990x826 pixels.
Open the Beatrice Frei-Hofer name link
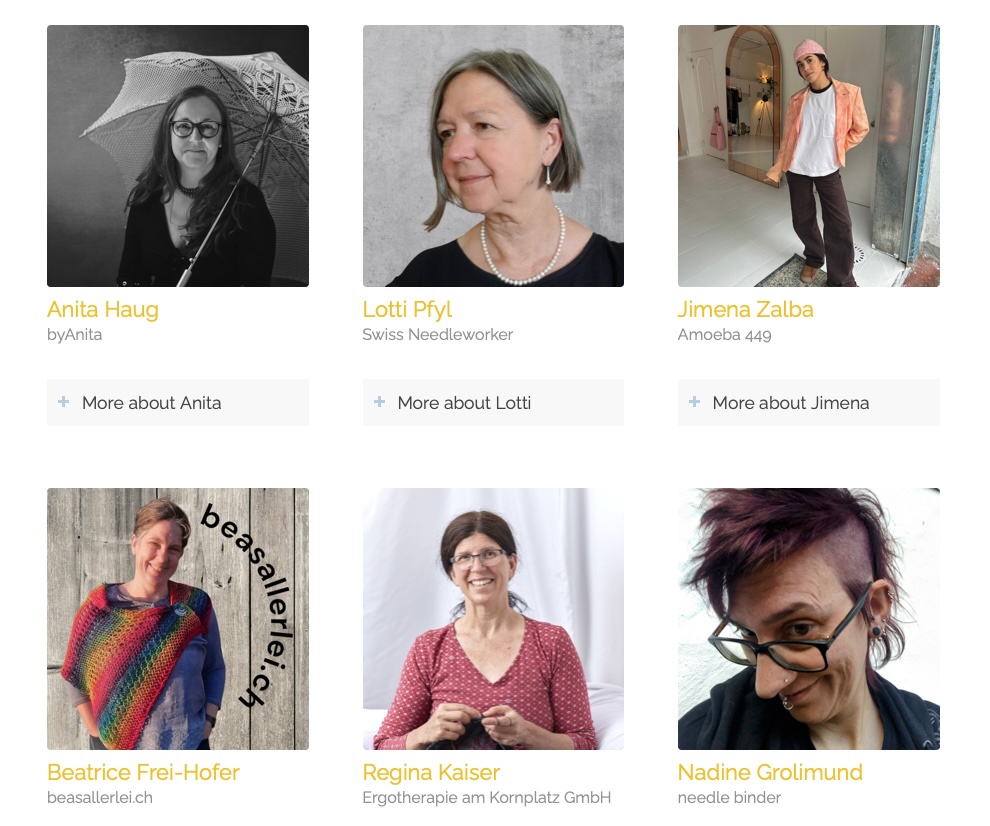pyautogui.click(x=143, y=773)
